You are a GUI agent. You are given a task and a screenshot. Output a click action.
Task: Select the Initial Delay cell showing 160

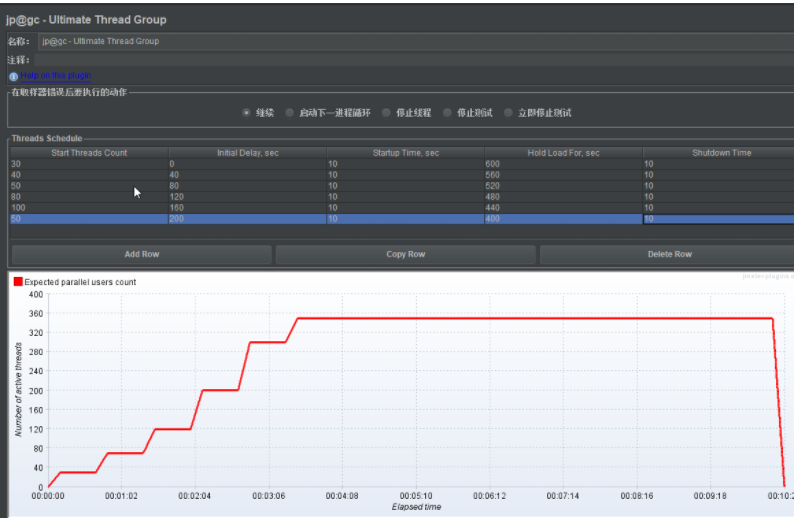(x=248, y=208)
